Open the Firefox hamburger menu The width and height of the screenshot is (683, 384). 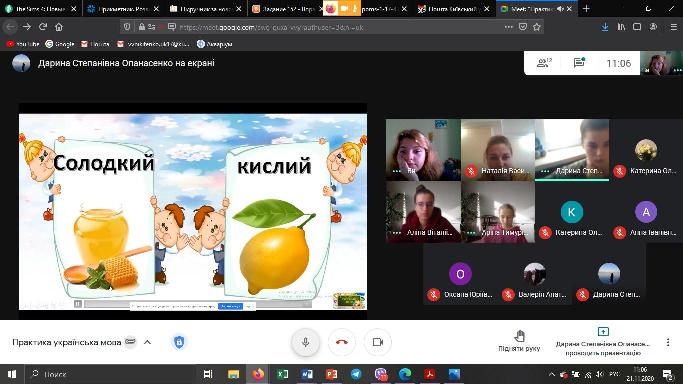(x=673, y=27)
